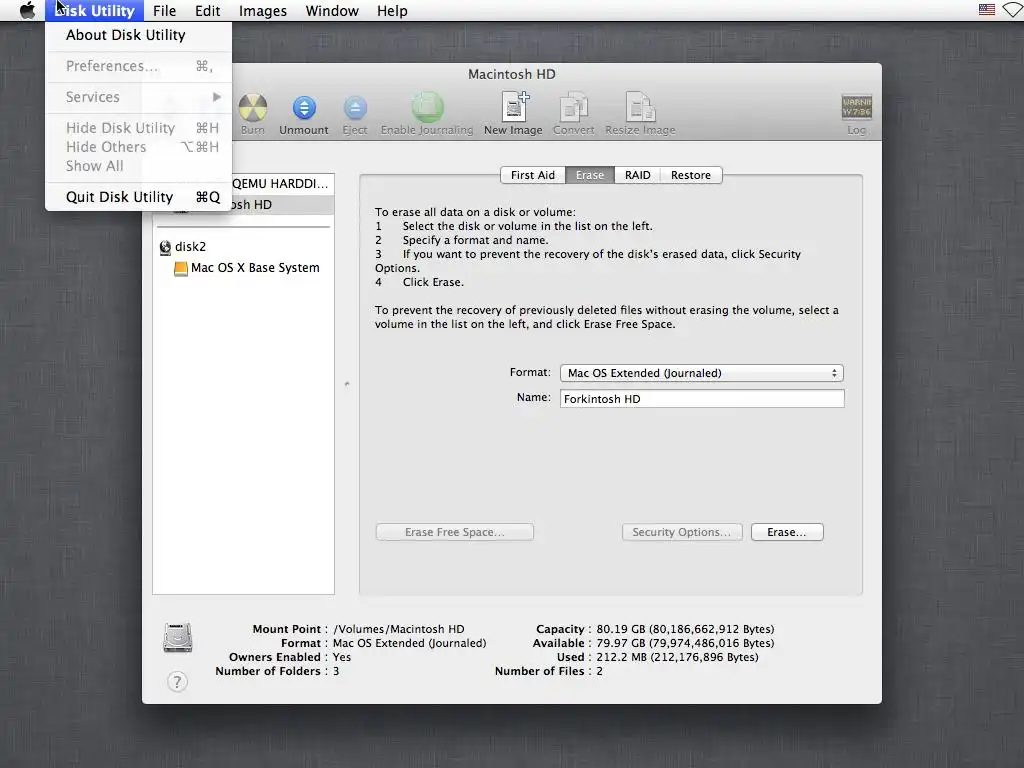Image resolution: width=1024 pixels, height=768 pixels.
Task: Click the /Volumes/Macintosh HD mount point text
Action: [x=399, y=629]
